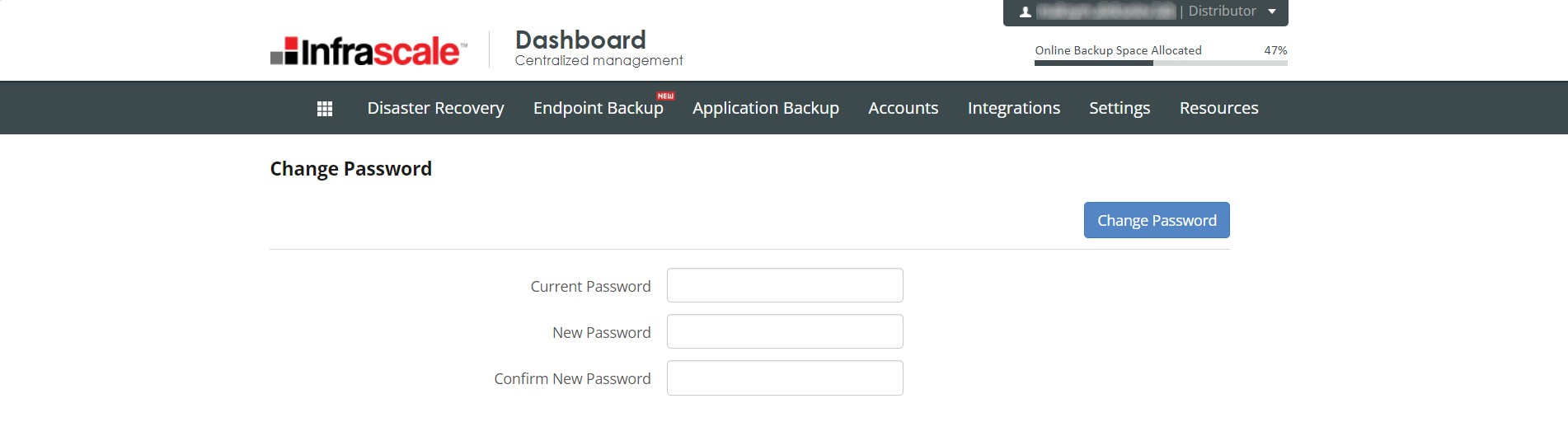
Task: Open the Resources menu
Action: tap(1218, 108)
